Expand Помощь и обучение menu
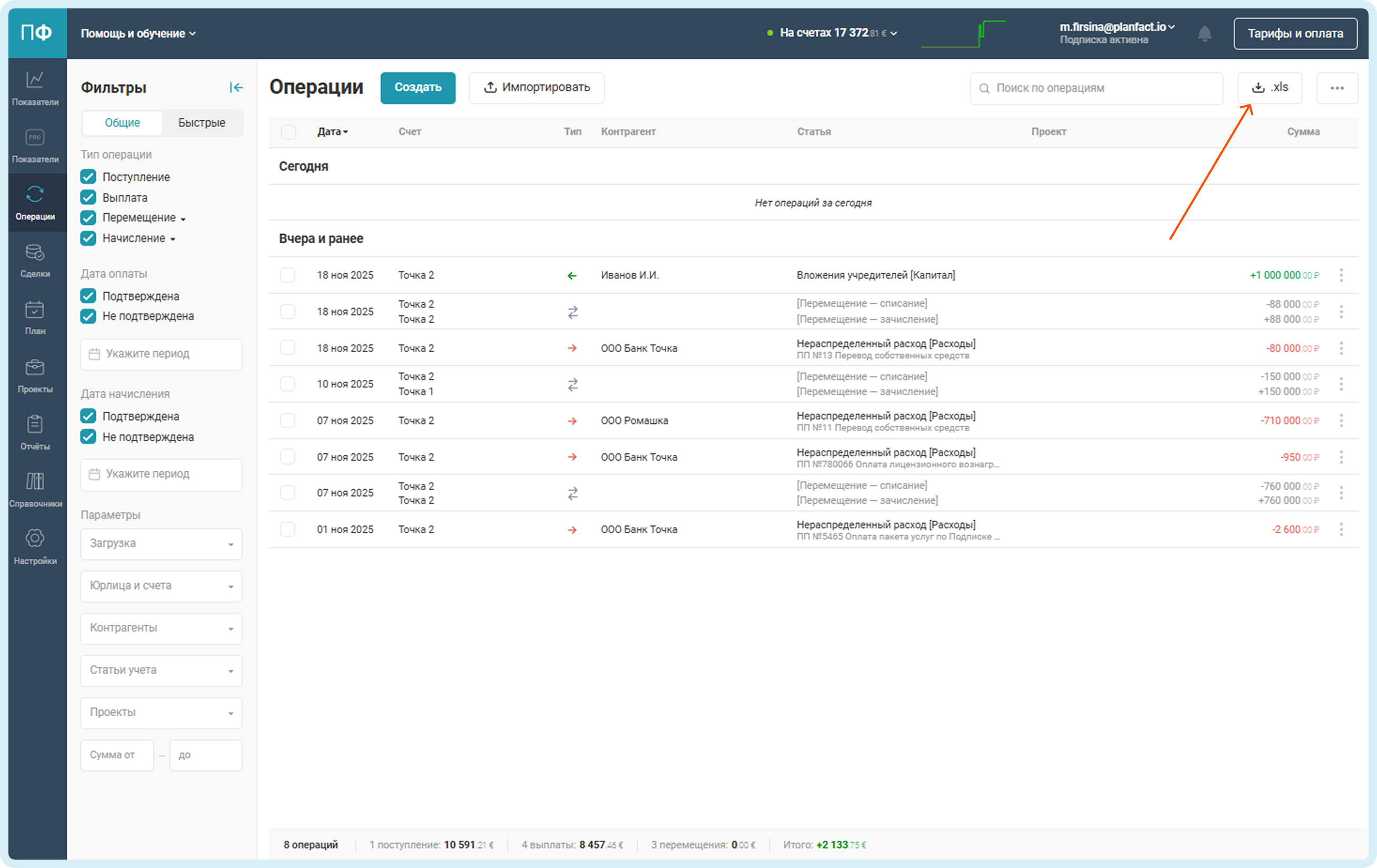This screenshot has height=868, width=1377. pos(138,34)
